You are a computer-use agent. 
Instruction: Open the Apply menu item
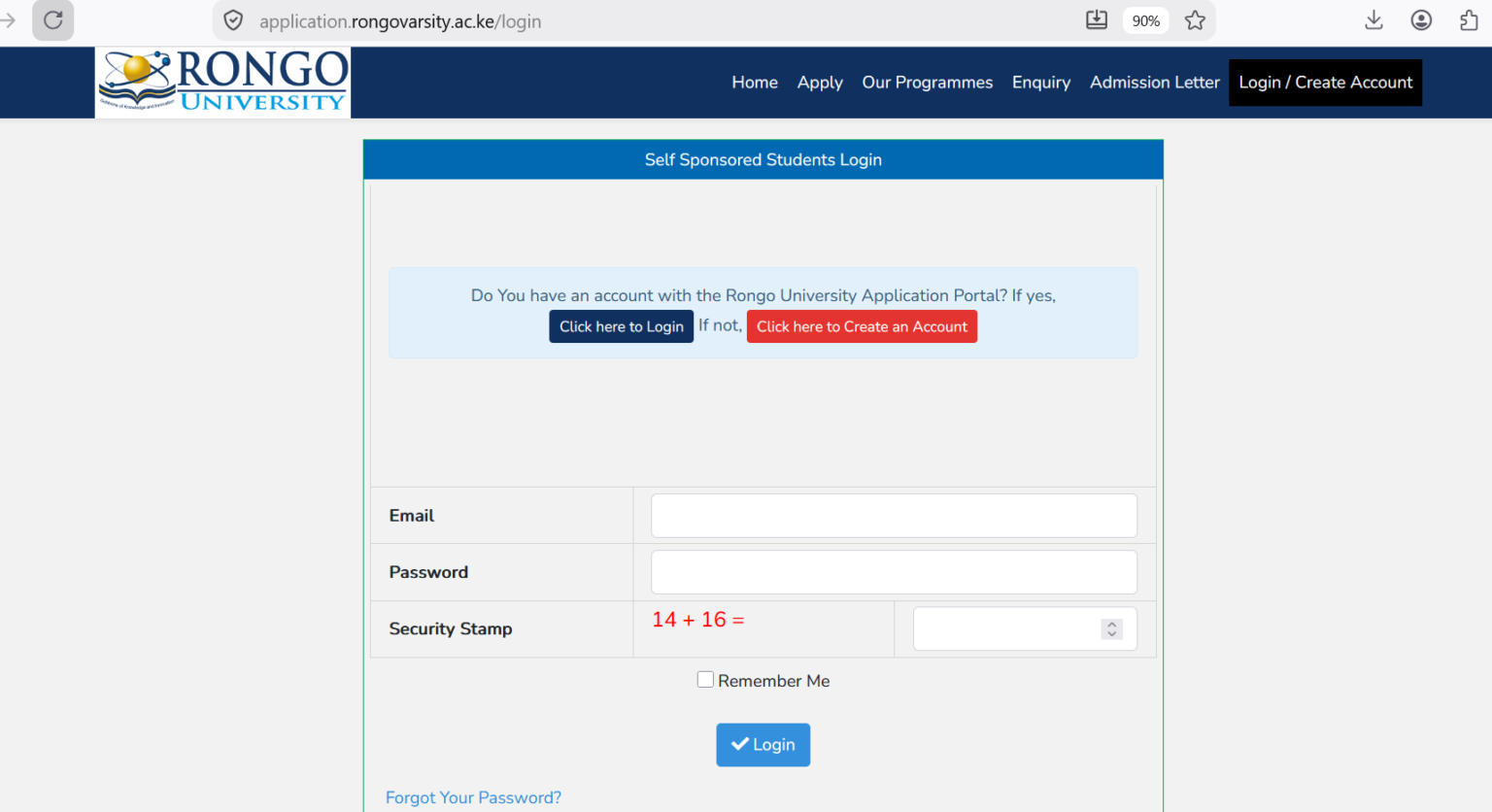[x=820, y=83]
